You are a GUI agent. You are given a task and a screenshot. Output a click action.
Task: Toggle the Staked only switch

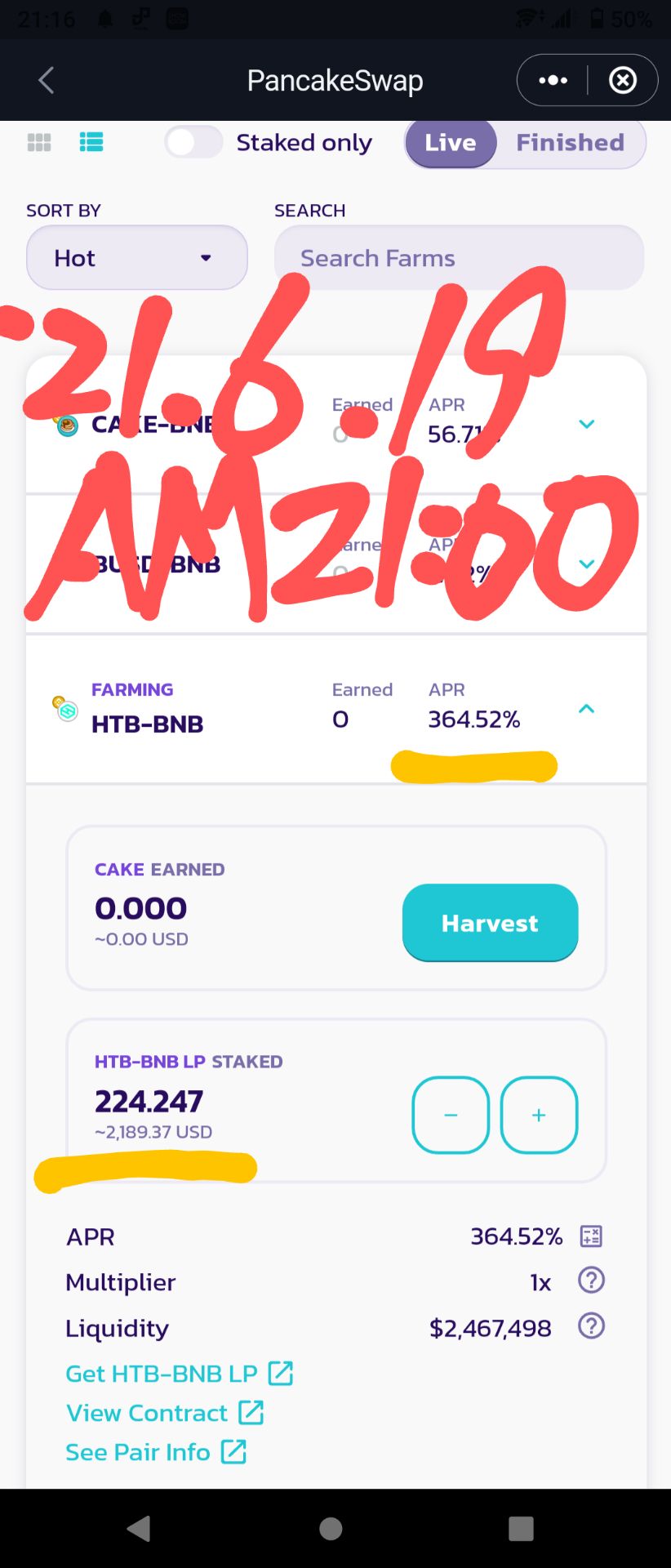193,142
